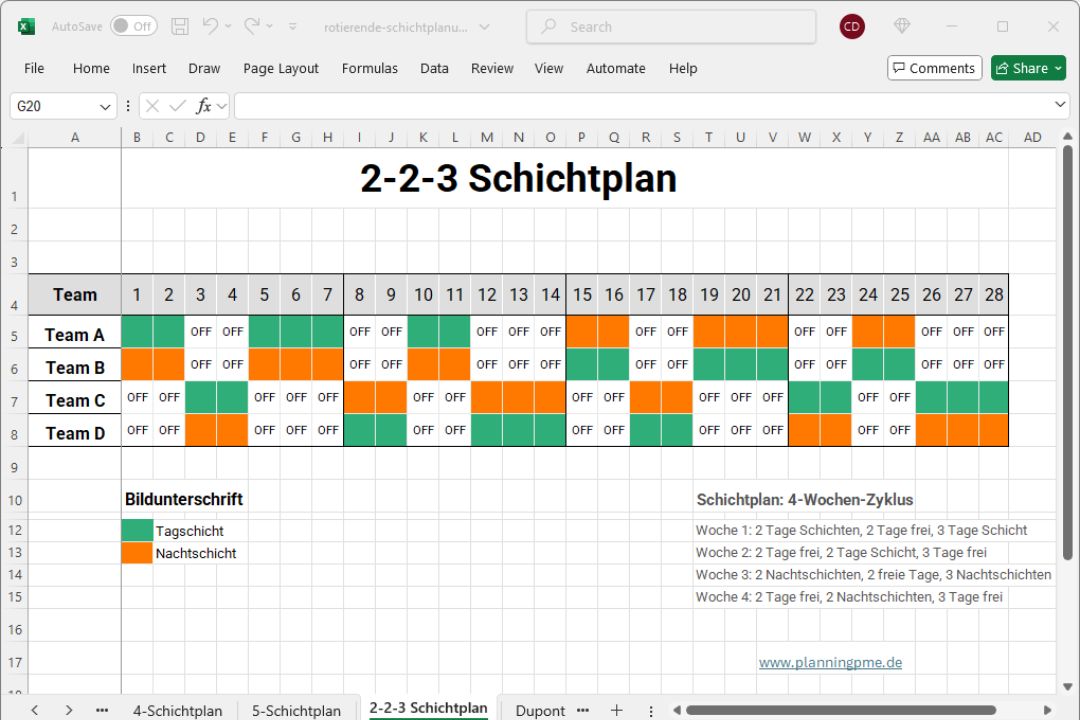Add a new sheet with plus icon

click(x=616, y=710)
